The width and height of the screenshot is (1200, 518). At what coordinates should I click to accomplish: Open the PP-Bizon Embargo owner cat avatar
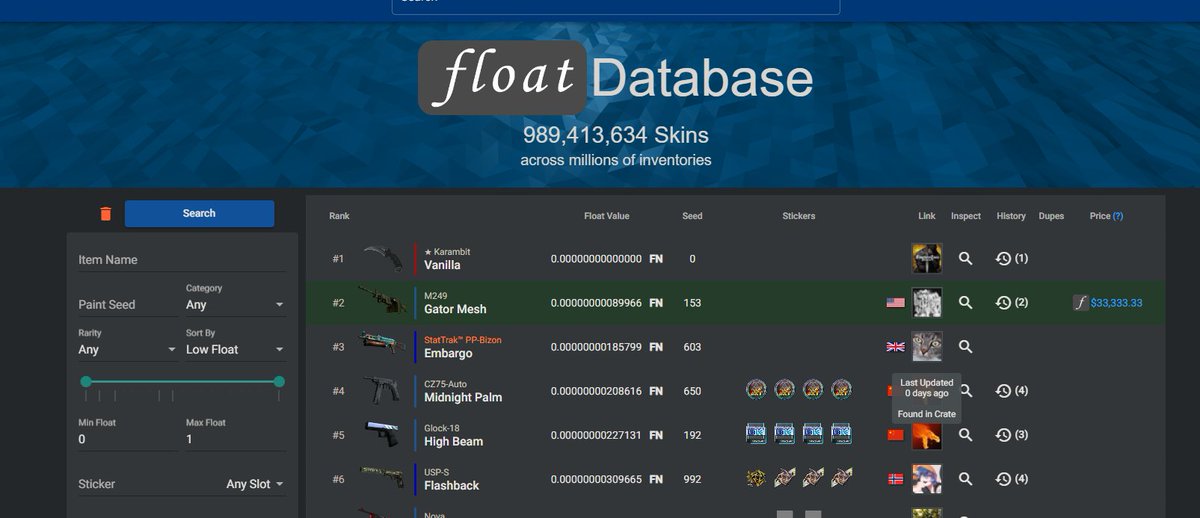click(927, 347)
